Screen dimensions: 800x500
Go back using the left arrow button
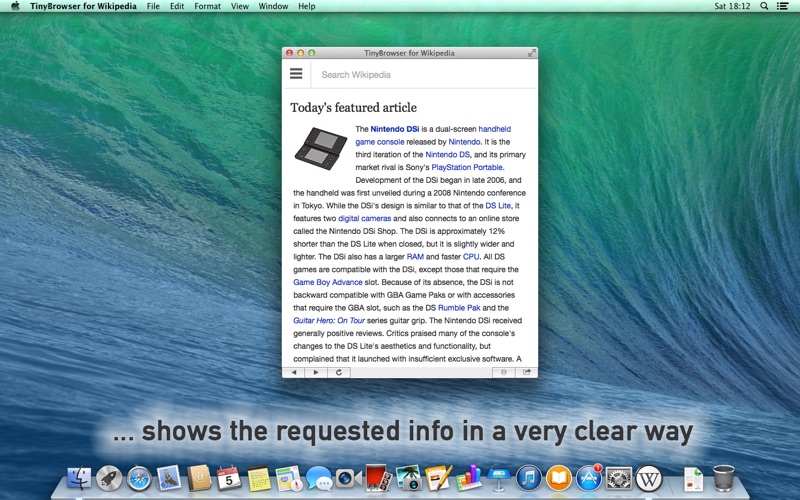click(x=293, y=372)
